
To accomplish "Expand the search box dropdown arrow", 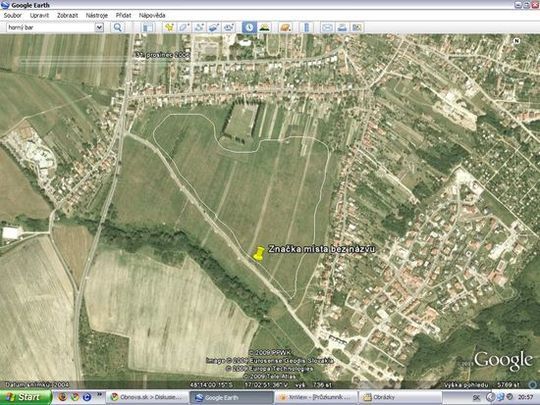I will pyautogui.click(x=99, y=28).
